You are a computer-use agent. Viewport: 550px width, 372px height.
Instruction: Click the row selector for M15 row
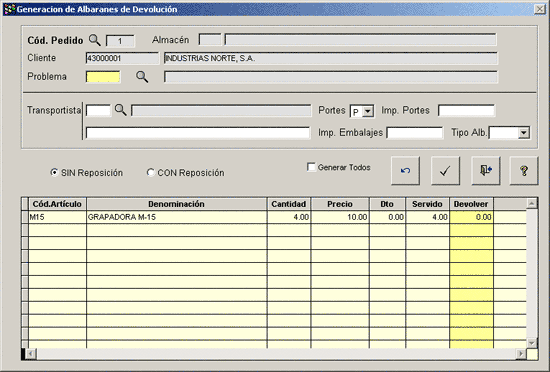[25, 217]
